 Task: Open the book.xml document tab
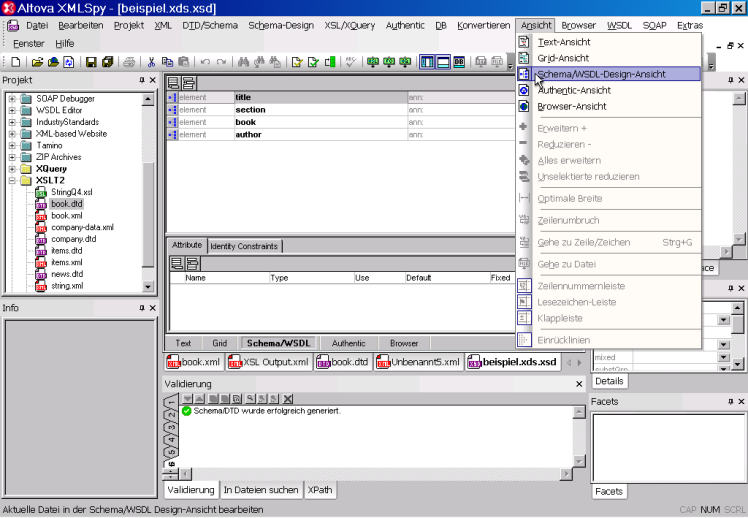coord(194,362)
